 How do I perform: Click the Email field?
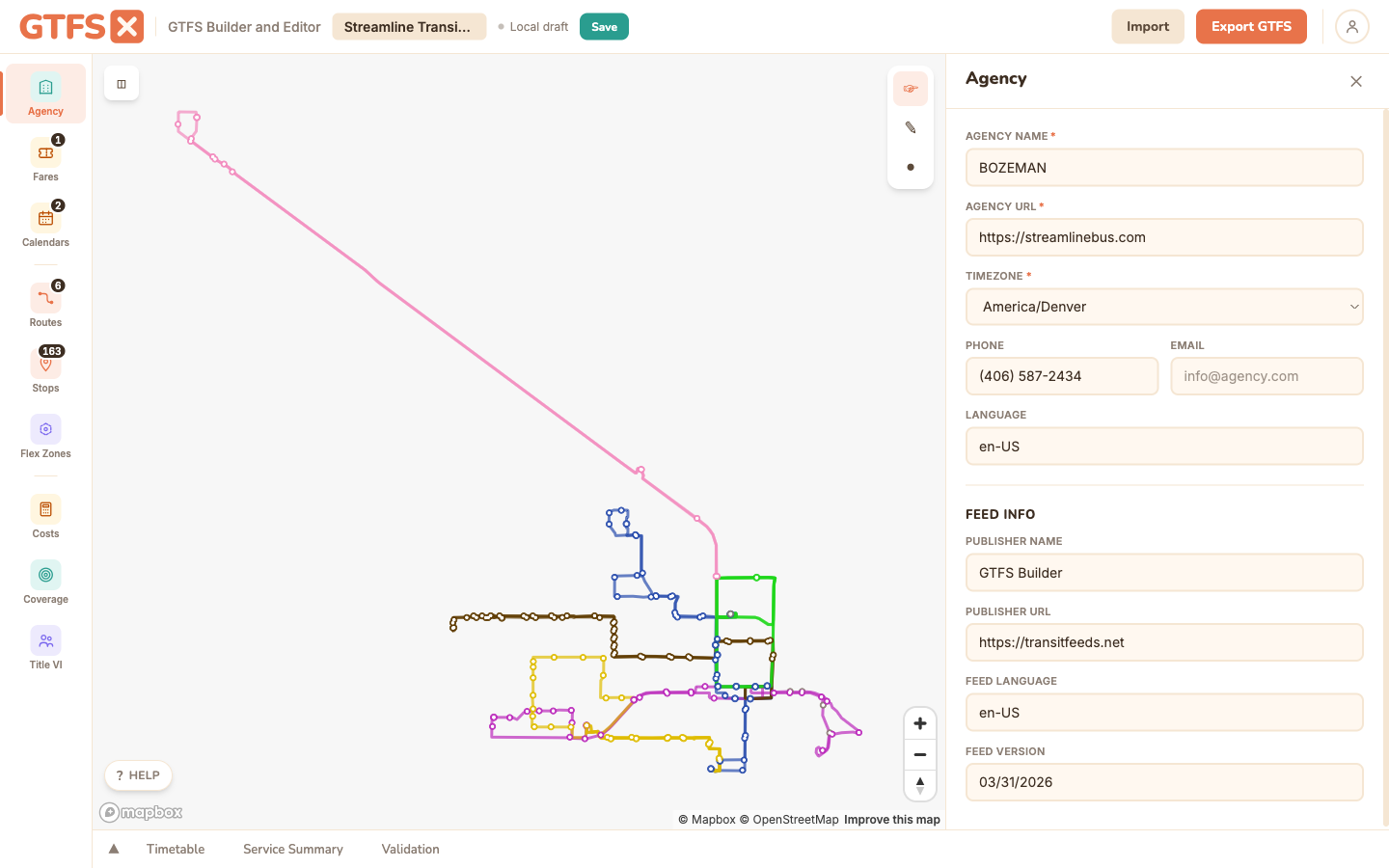point(1266,376)
